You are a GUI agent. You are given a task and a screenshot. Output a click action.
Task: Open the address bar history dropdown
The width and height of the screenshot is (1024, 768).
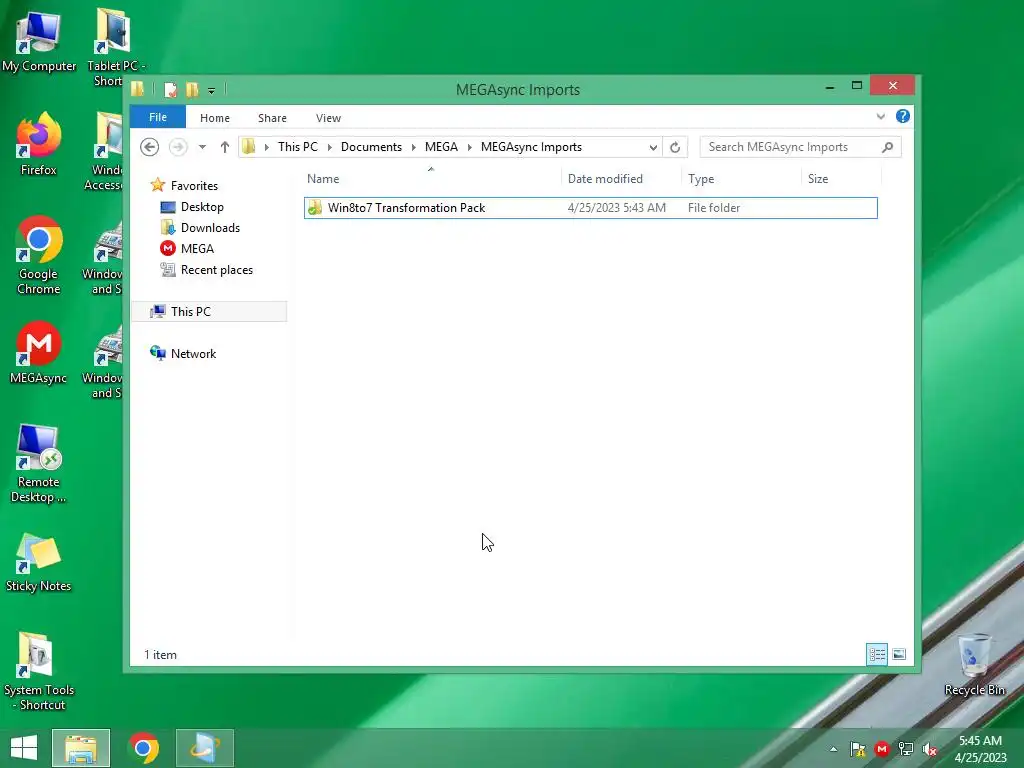652,147
